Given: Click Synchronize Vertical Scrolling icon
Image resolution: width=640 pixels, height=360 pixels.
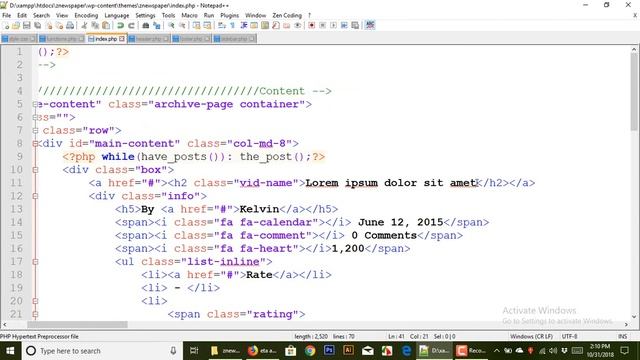Looking at the screenshot, I should pos(196,25).
